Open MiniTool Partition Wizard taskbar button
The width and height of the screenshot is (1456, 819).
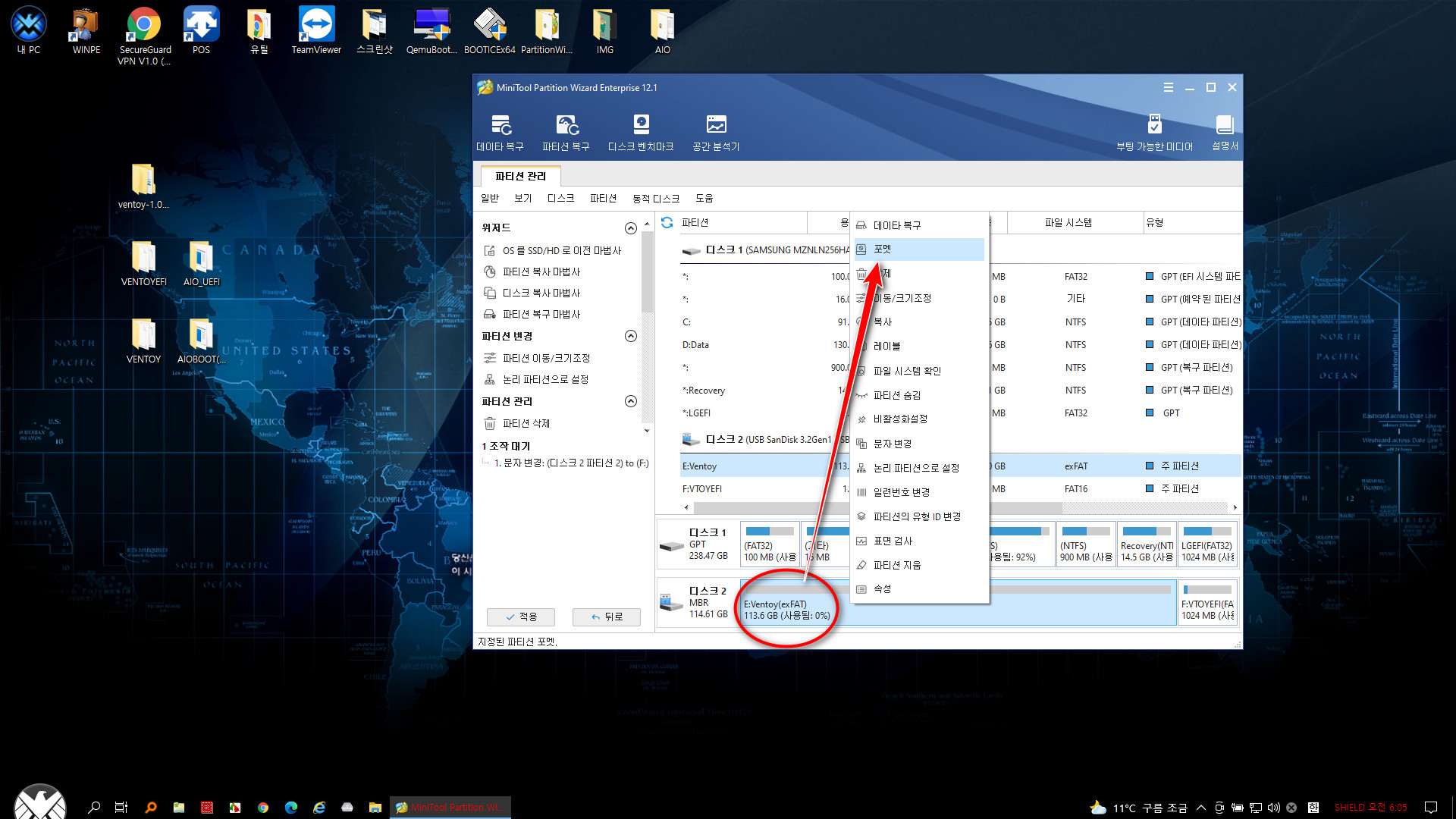pos(450,808)
